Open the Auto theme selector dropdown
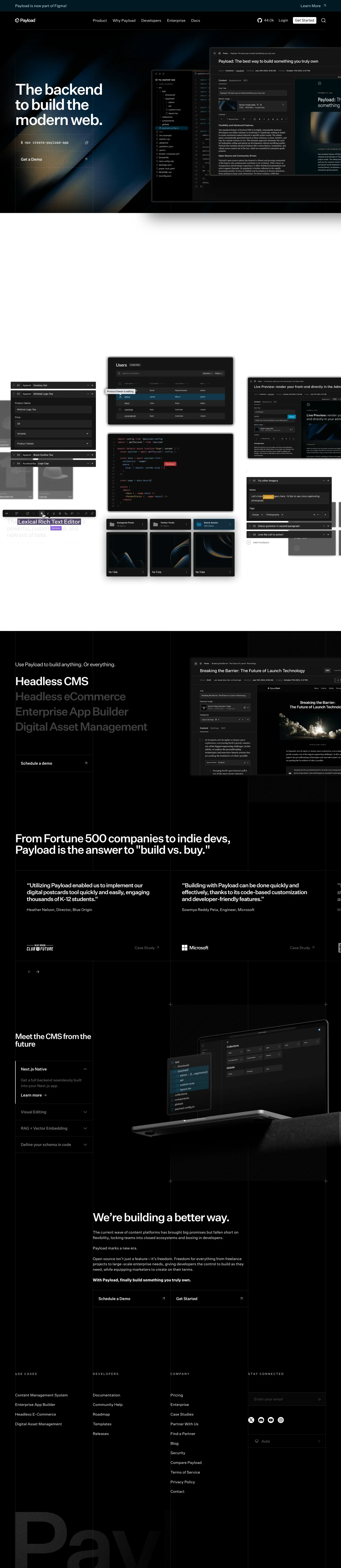The height and width of the screenshot is (1568, 341). coord(286,1441)
